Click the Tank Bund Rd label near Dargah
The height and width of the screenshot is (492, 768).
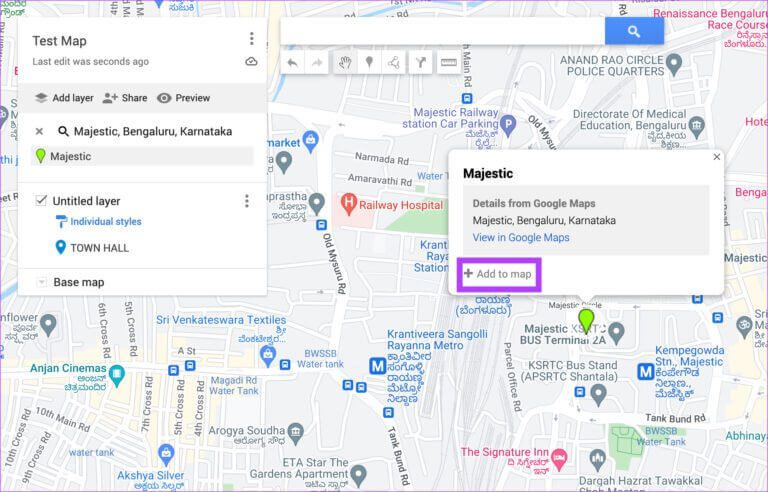point(675,418)
